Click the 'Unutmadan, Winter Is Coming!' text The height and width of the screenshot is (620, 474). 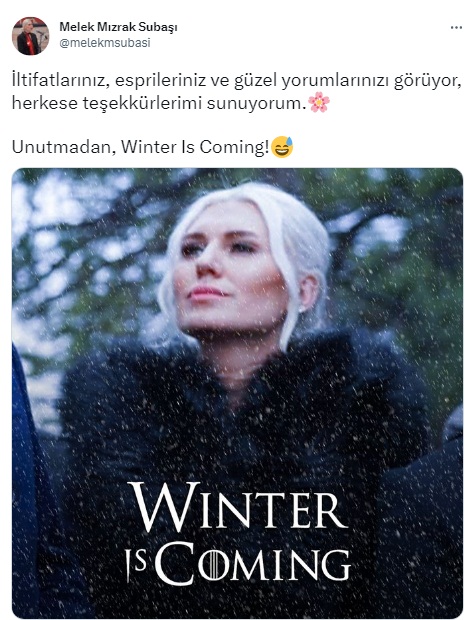[x=140, y=147]
